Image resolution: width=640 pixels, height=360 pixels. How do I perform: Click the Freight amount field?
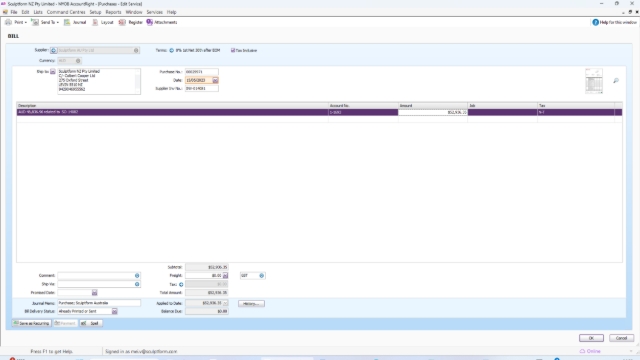pos(203,276)
